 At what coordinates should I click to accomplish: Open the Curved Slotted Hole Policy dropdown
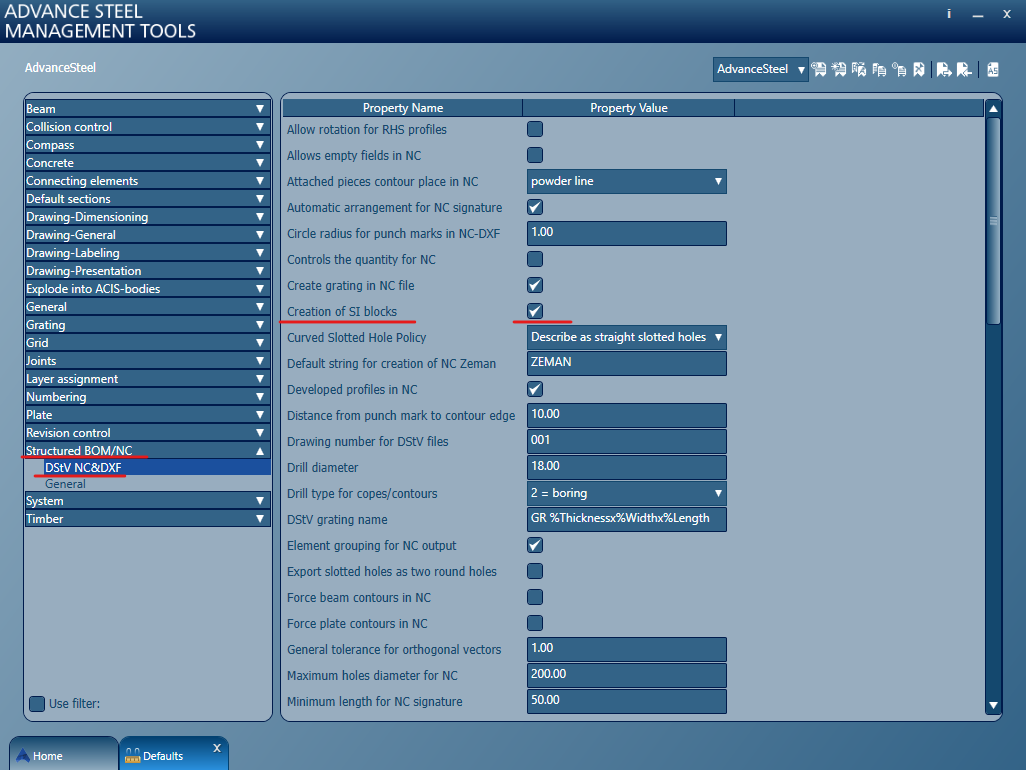[x=626, y=338]
